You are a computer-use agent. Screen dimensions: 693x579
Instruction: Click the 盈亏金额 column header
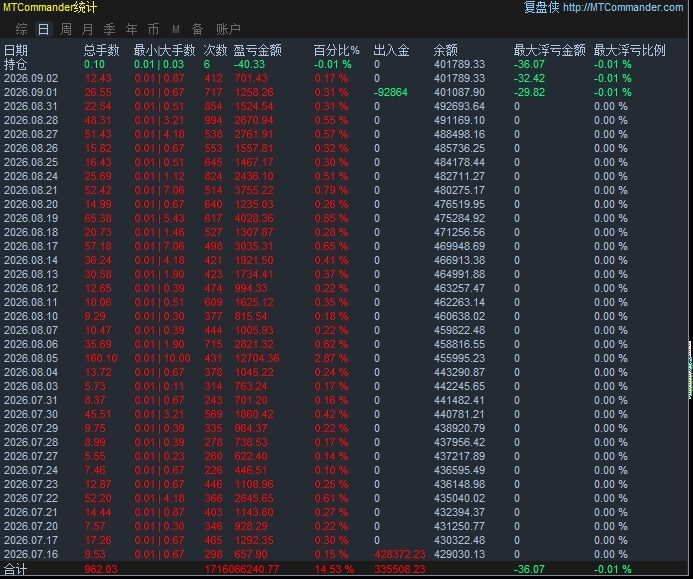258,50
